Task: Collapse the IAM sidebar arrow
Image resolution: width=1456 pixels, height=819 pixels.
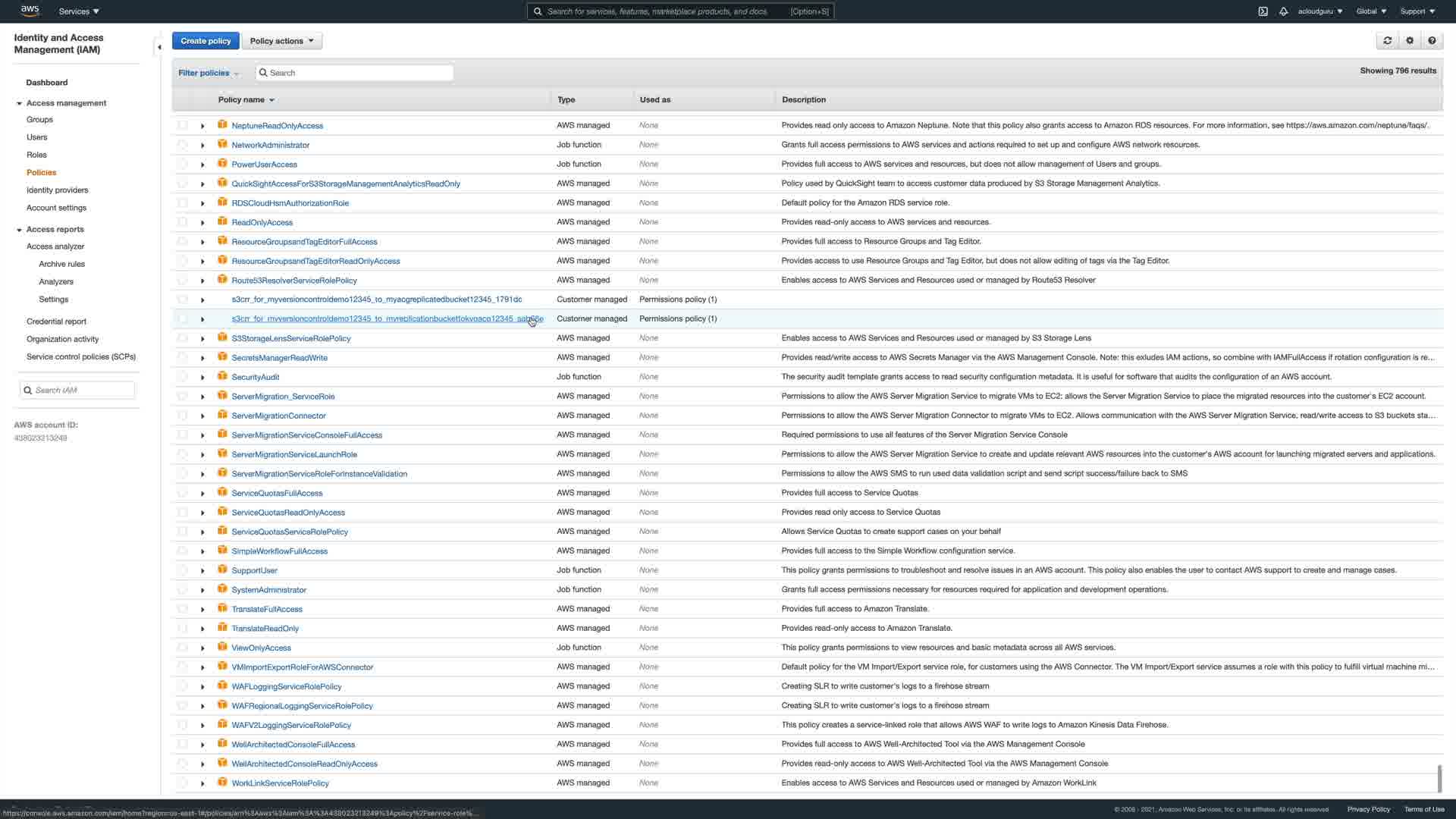Action: (x=158, y=47)
